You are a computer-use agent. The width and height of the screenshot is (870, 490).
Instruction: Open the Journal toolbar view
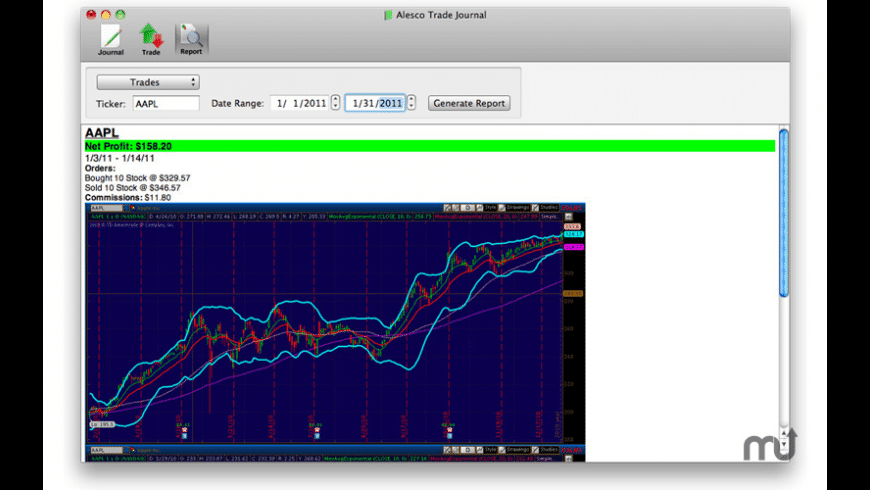[110, 40]
